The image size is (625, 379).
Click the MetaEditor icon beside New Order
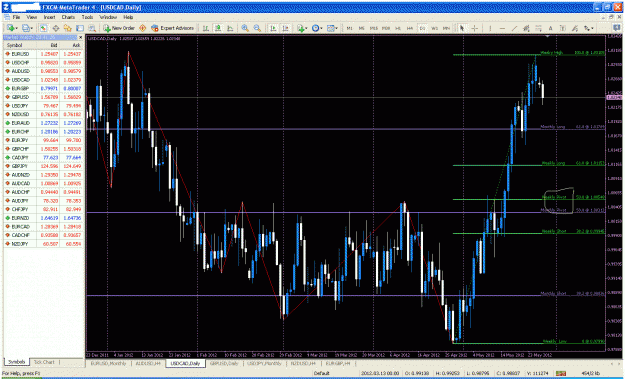142,28
